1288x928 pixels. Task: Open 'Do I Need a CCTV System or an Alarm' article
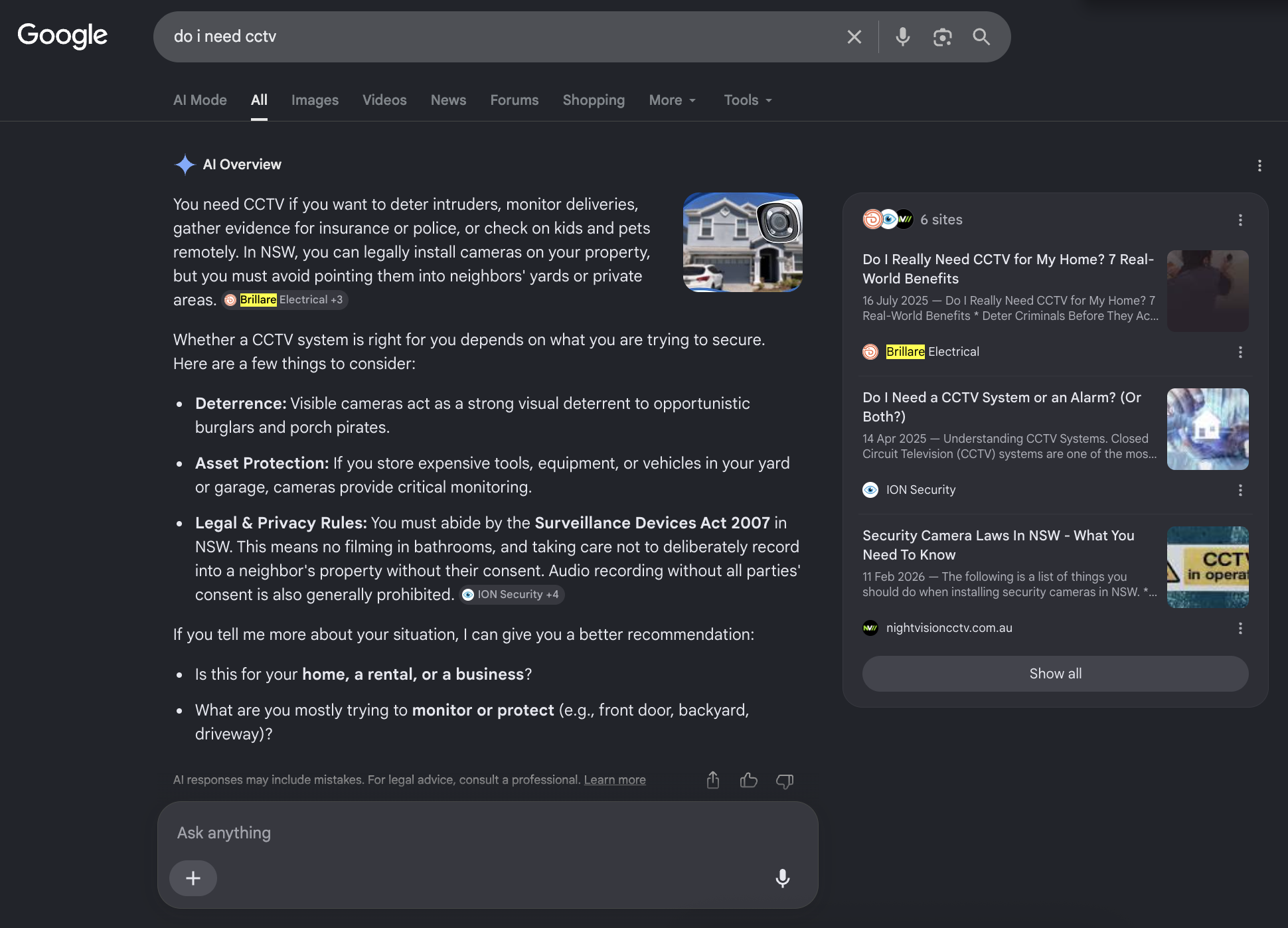pos(1002,407)
